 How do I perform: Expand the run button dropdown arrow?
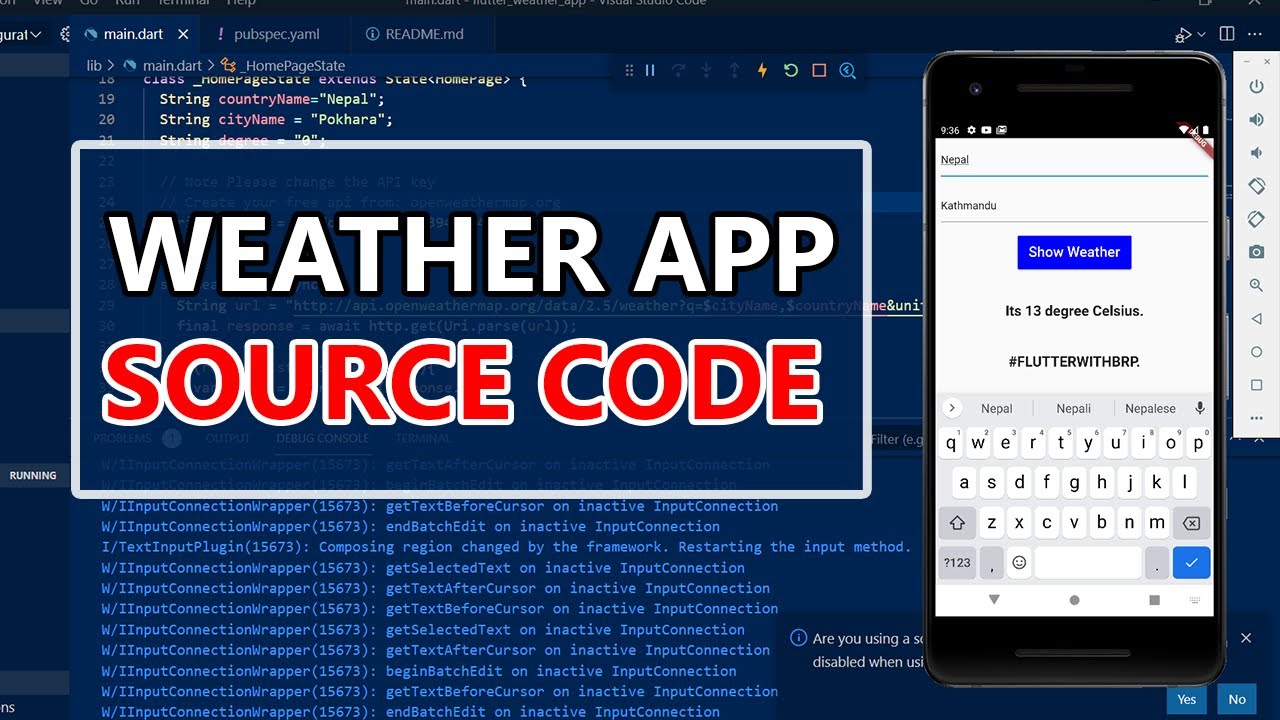pyautogui.click(x=1202, y=34)
